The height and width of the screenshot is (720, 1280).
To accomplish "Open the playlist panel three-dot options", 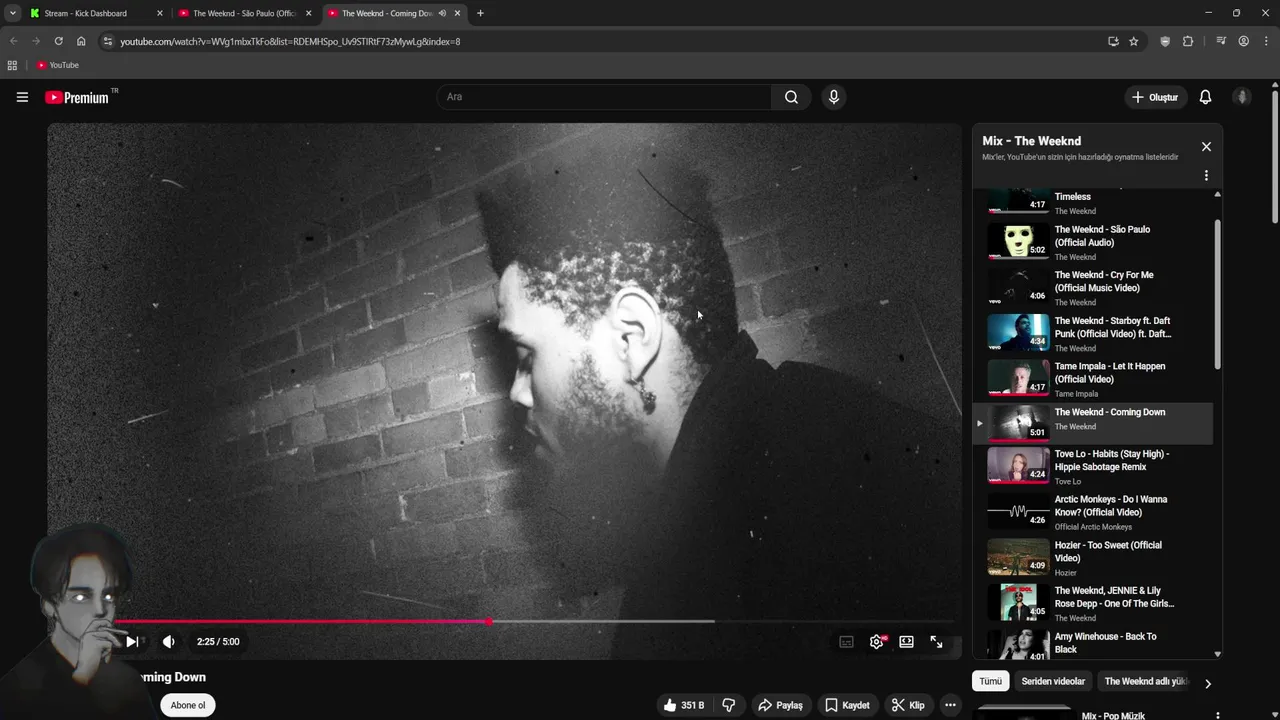I will tap(1206, 175).
